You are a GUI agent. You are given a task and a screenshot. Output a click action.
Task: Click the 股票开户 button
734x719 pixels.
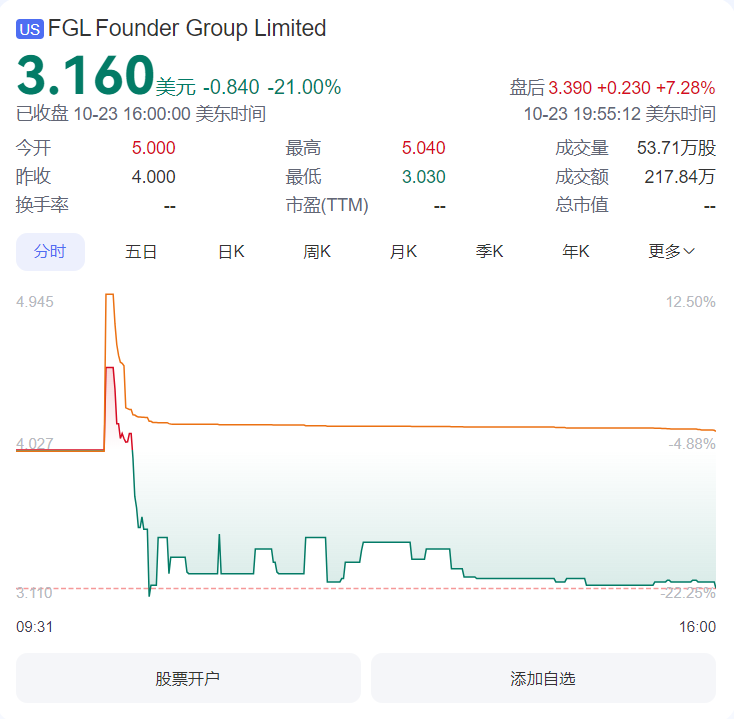click(188, 678)
